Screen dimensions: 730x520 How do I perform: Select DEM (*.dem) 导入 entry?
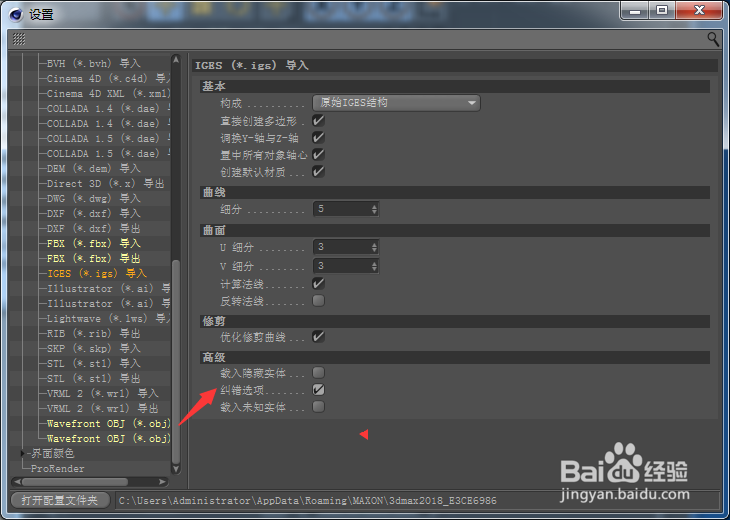(x=94, y=169)
